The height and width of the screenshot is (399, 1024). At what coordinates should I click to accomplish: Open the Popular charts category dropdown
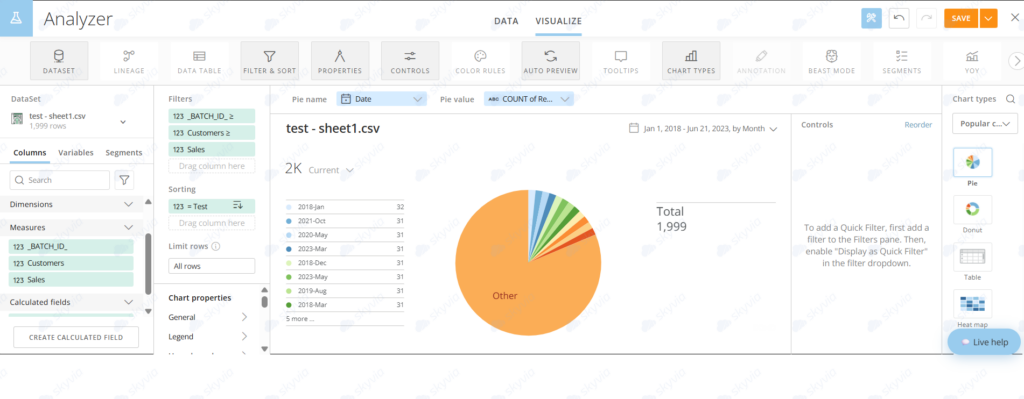click(985, 123)
